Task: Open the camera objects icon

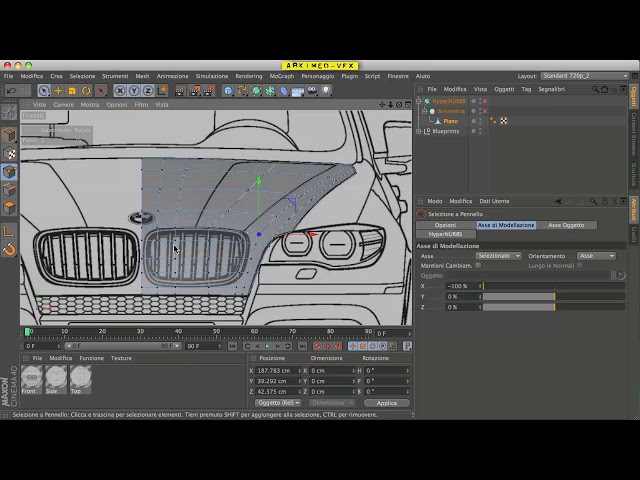Action: 312,91
